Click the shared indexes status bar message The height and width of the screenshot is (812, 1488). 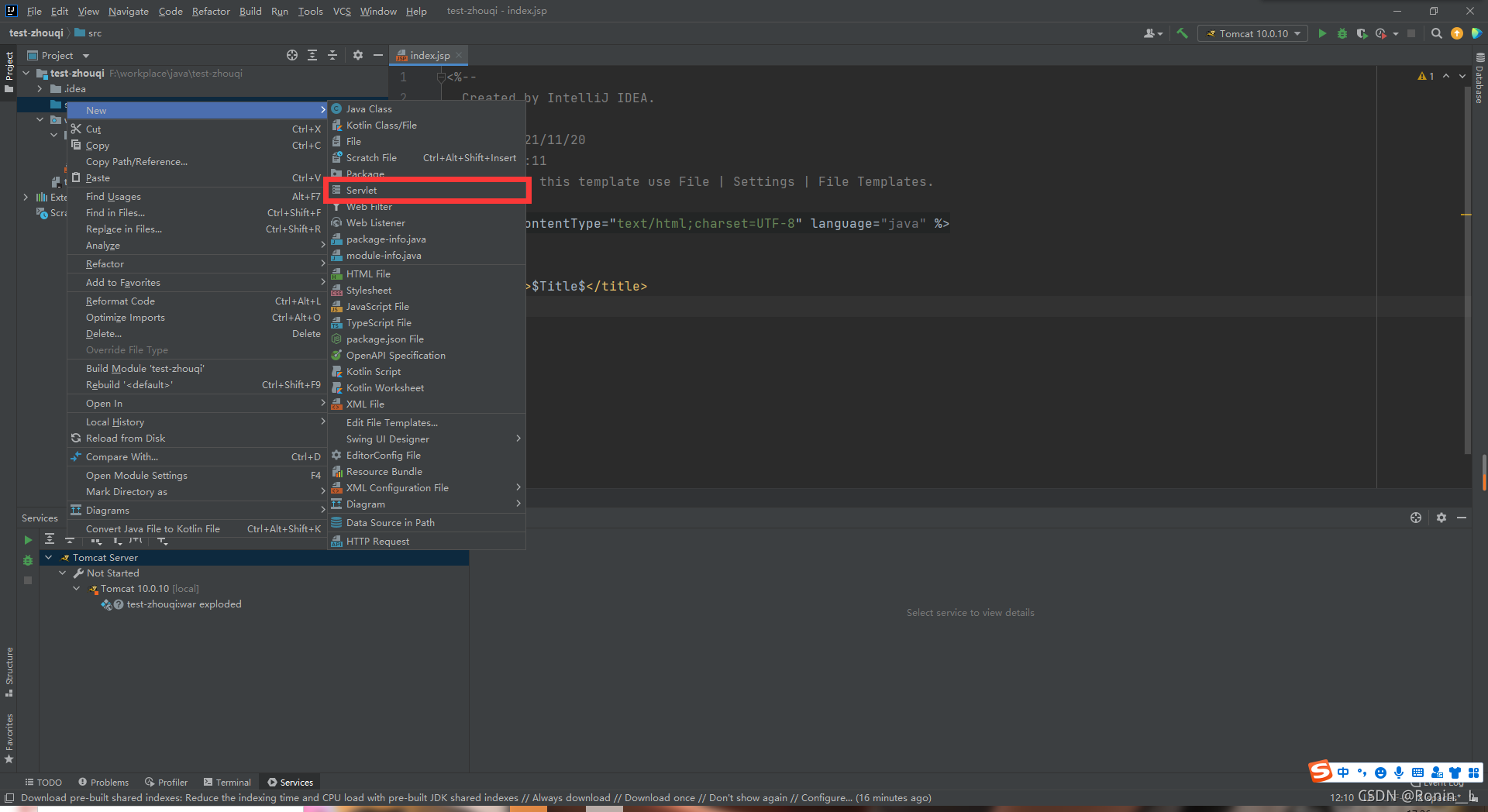pyautogui.click(x=476, y=797)
